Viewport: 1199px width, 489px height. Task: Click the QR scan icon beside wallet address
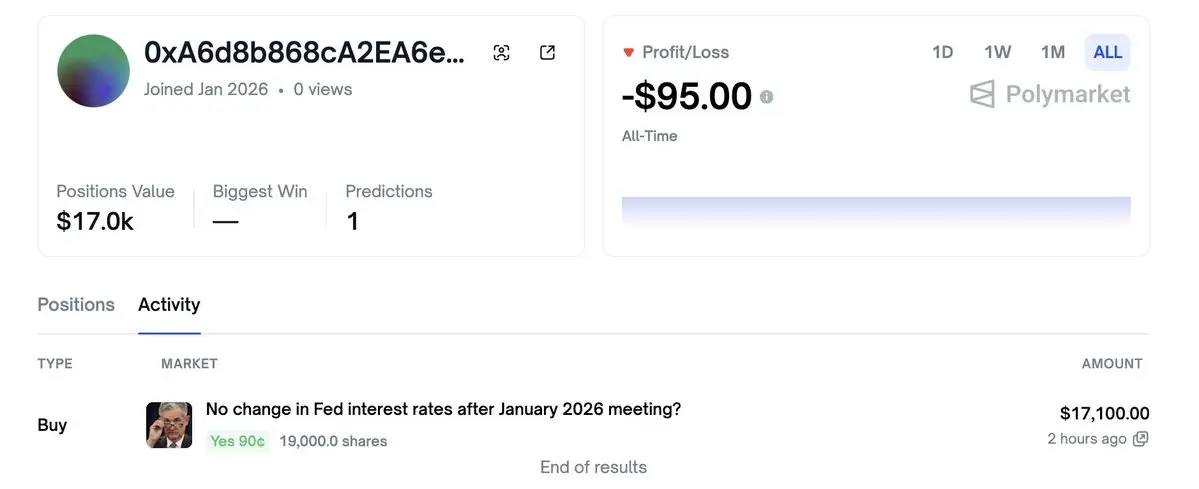tap(502, 53)
